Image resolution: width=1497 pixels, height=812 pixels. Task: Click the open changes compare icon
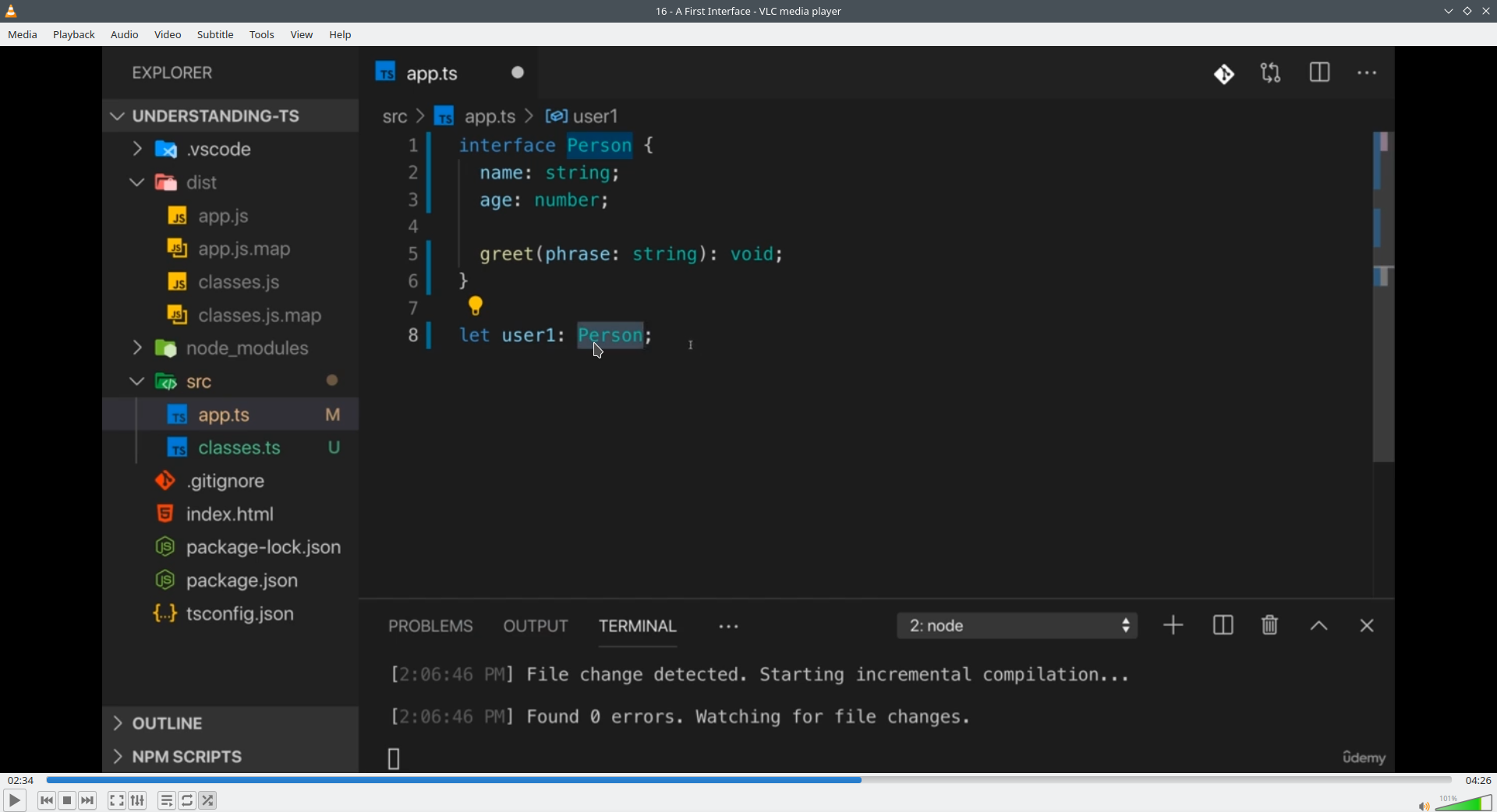tap(1271, 73)
